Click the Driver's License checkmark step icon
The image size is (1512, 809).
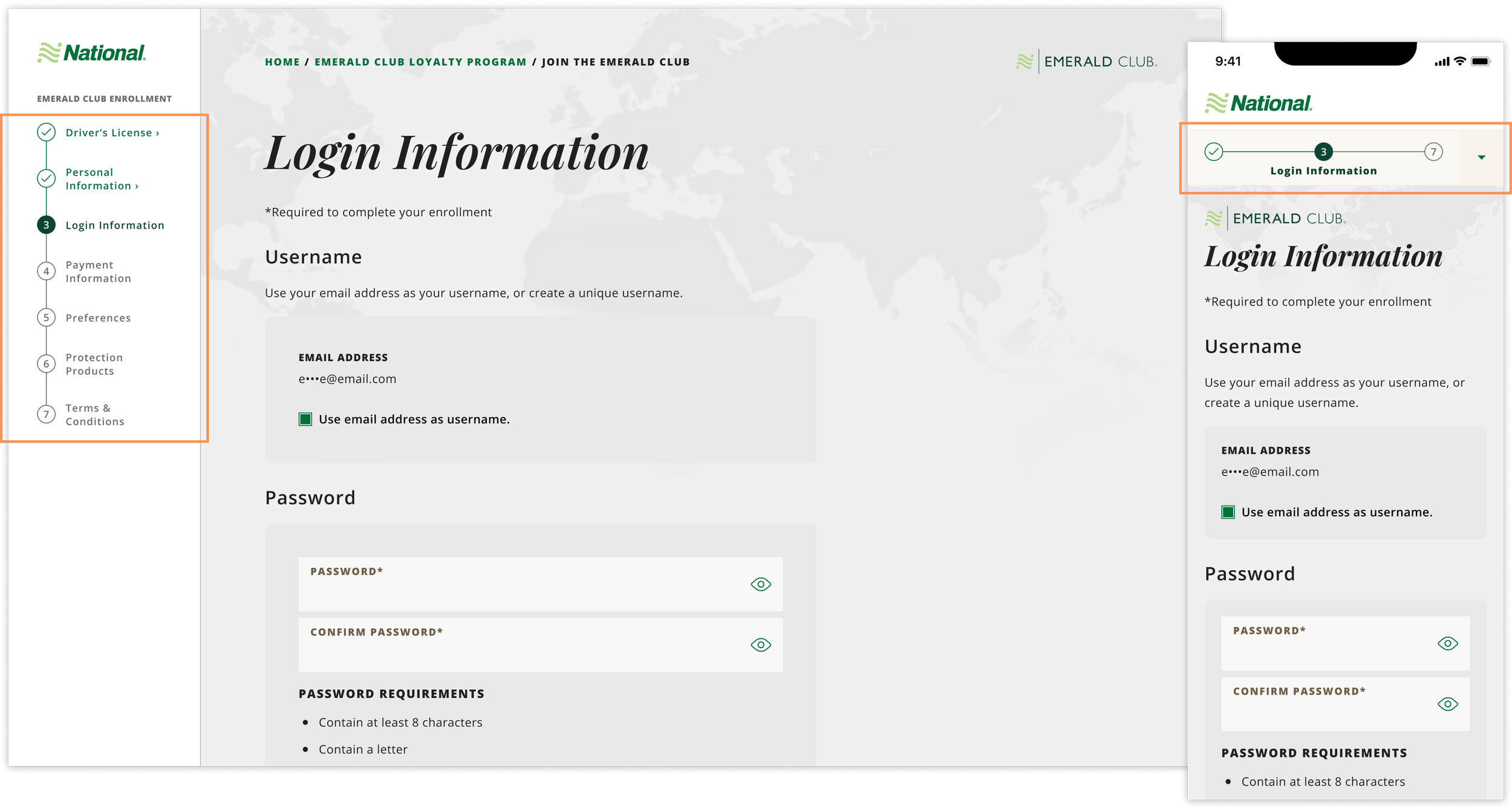47,132
